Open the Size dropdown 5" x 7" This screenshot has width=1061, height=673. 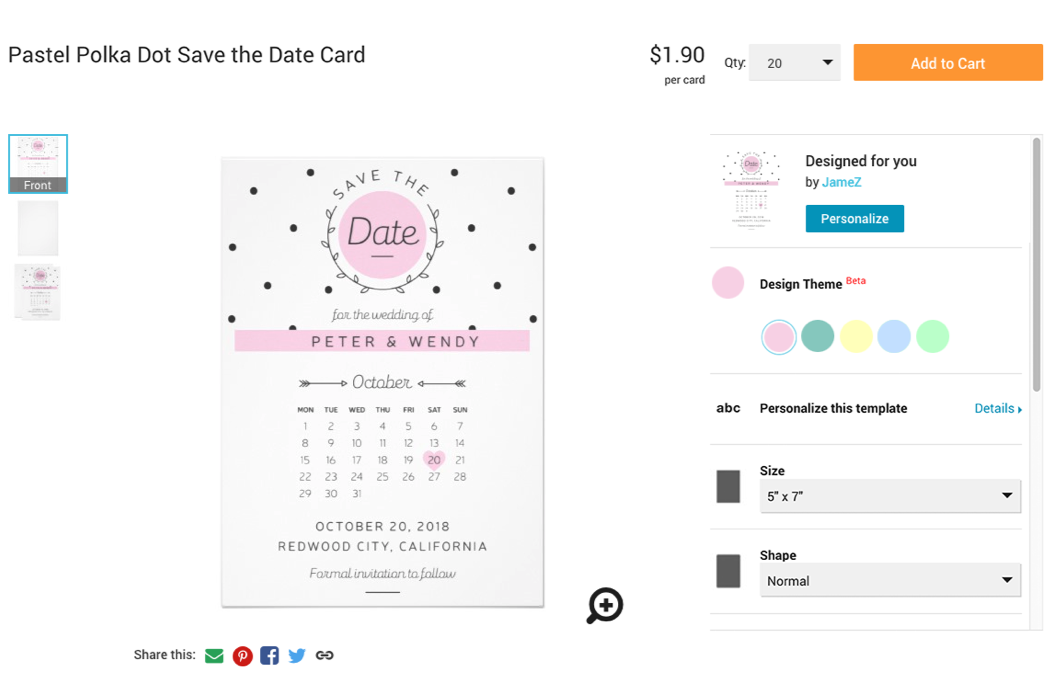[890, 496]
